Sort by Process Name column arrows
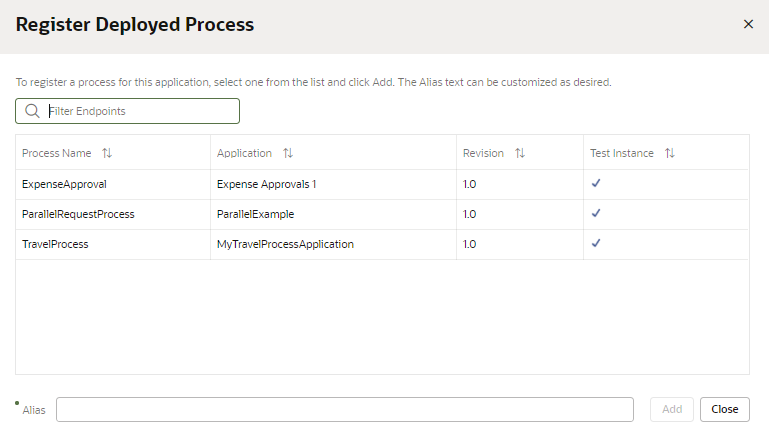This screenshot has width=769, height=437. coord(107,153)
